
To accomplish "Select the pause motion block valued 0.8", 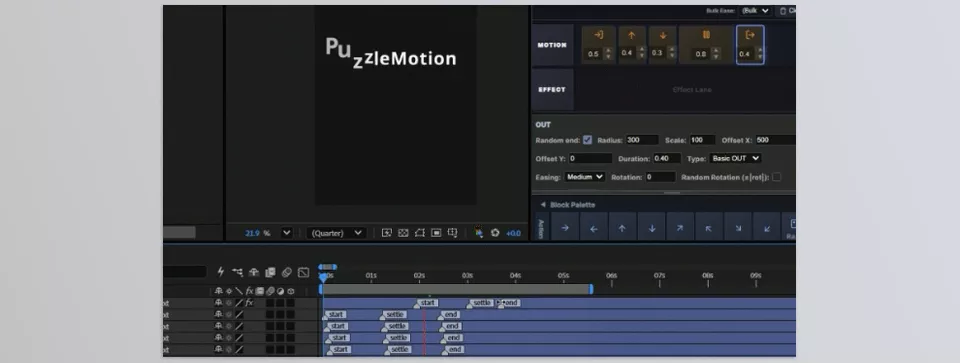I will 706,45.
